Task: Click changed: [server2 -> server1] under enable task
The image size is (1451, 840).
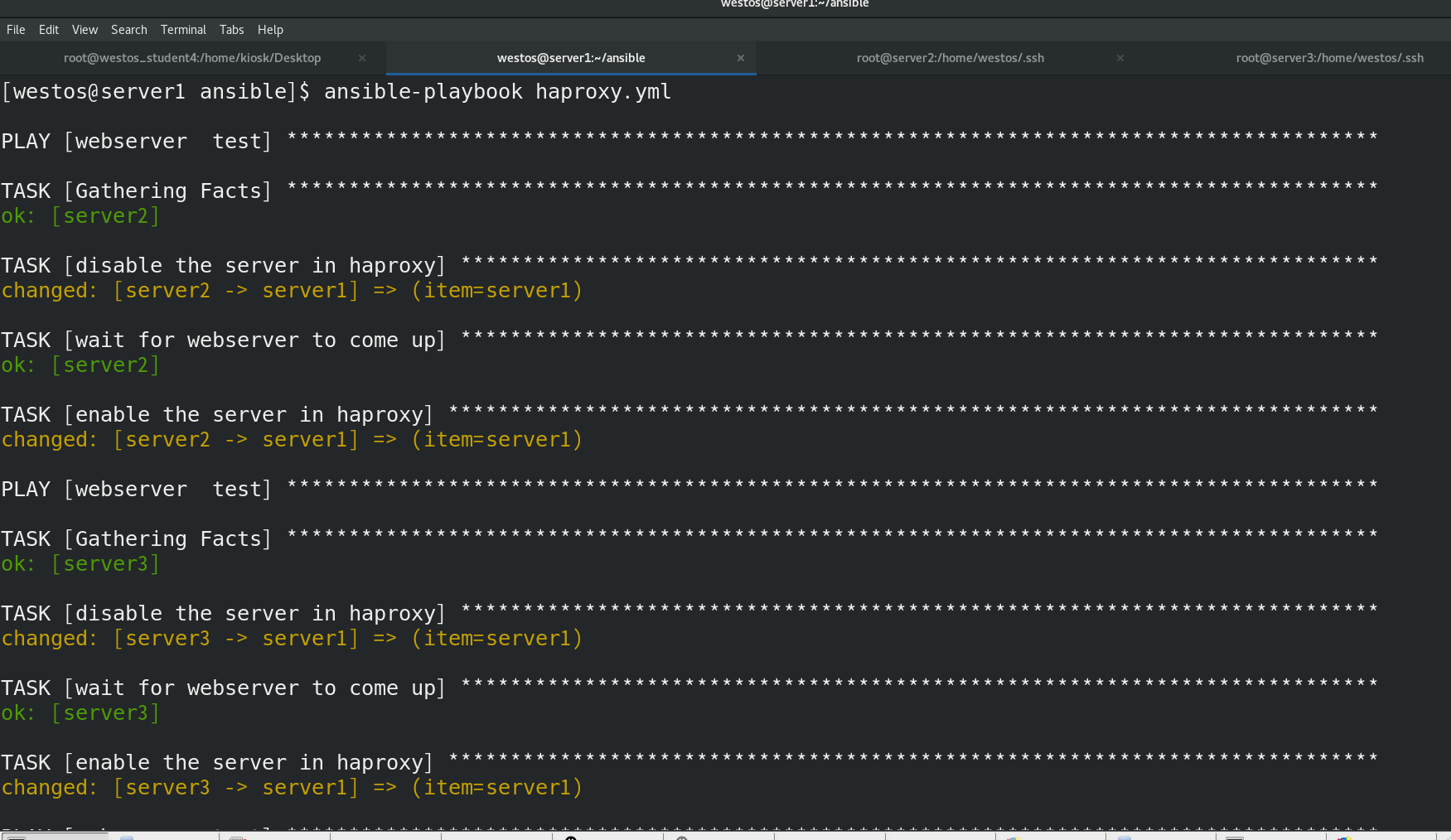Action: pos(292,439)
